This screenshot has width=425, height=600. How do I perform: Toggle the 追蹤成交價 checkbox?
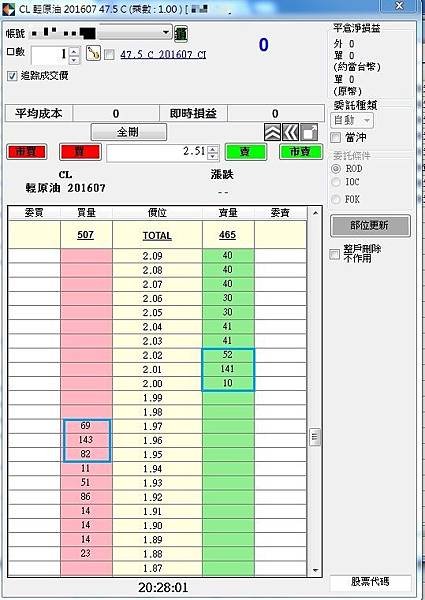(x=12, y=76)
